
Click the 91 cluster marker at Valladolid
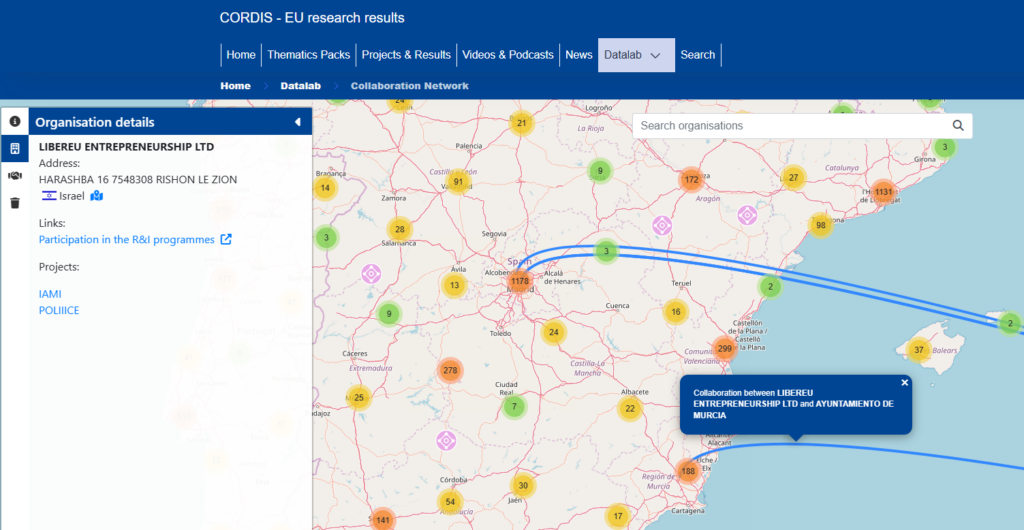[458, 182]
